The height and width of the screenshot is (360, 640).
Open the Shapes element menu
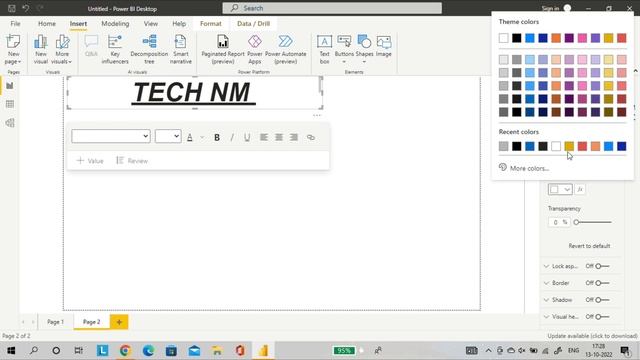click(x=364, y=49)
